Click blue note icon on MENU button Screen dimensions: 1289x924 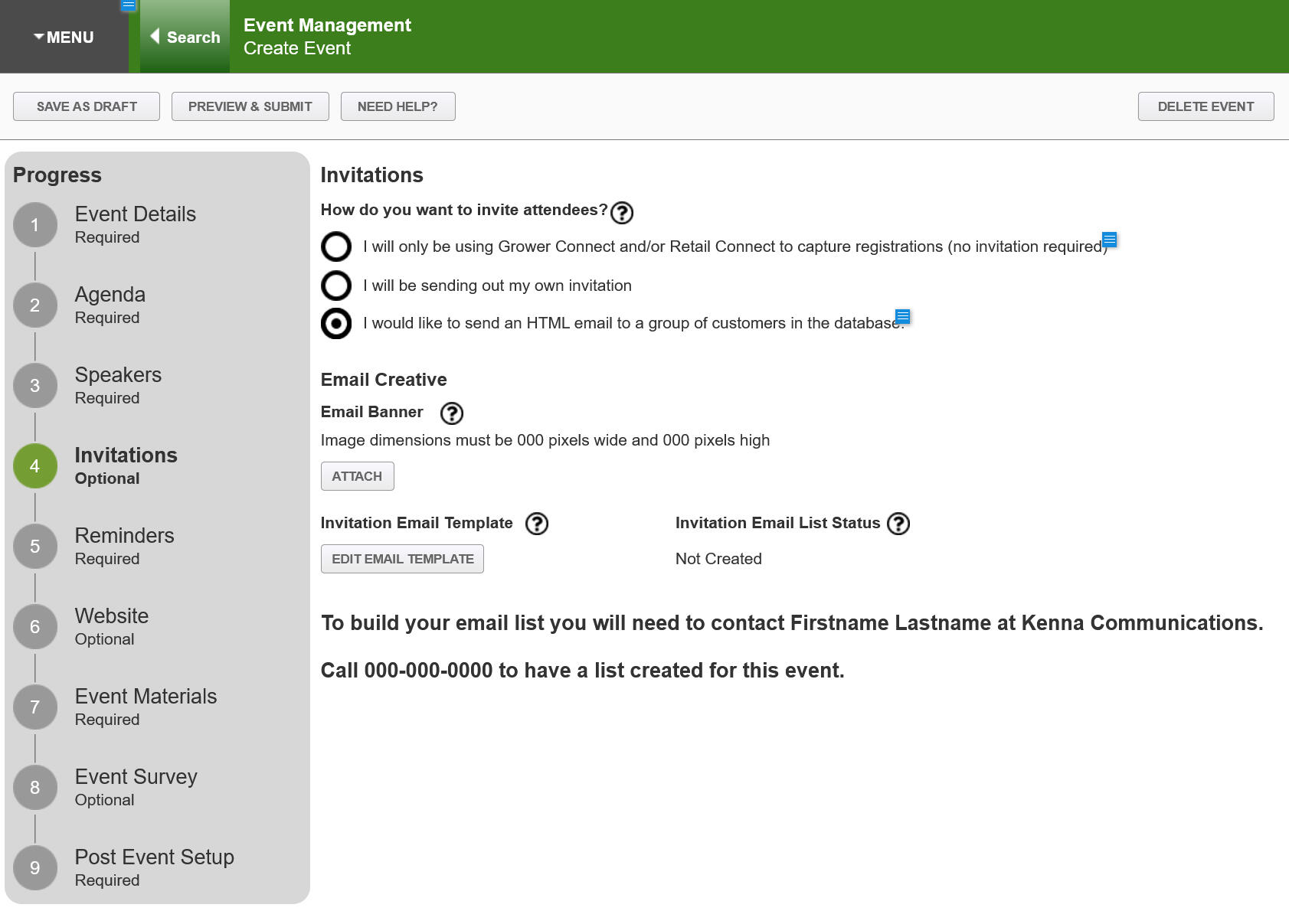point(129,5)
